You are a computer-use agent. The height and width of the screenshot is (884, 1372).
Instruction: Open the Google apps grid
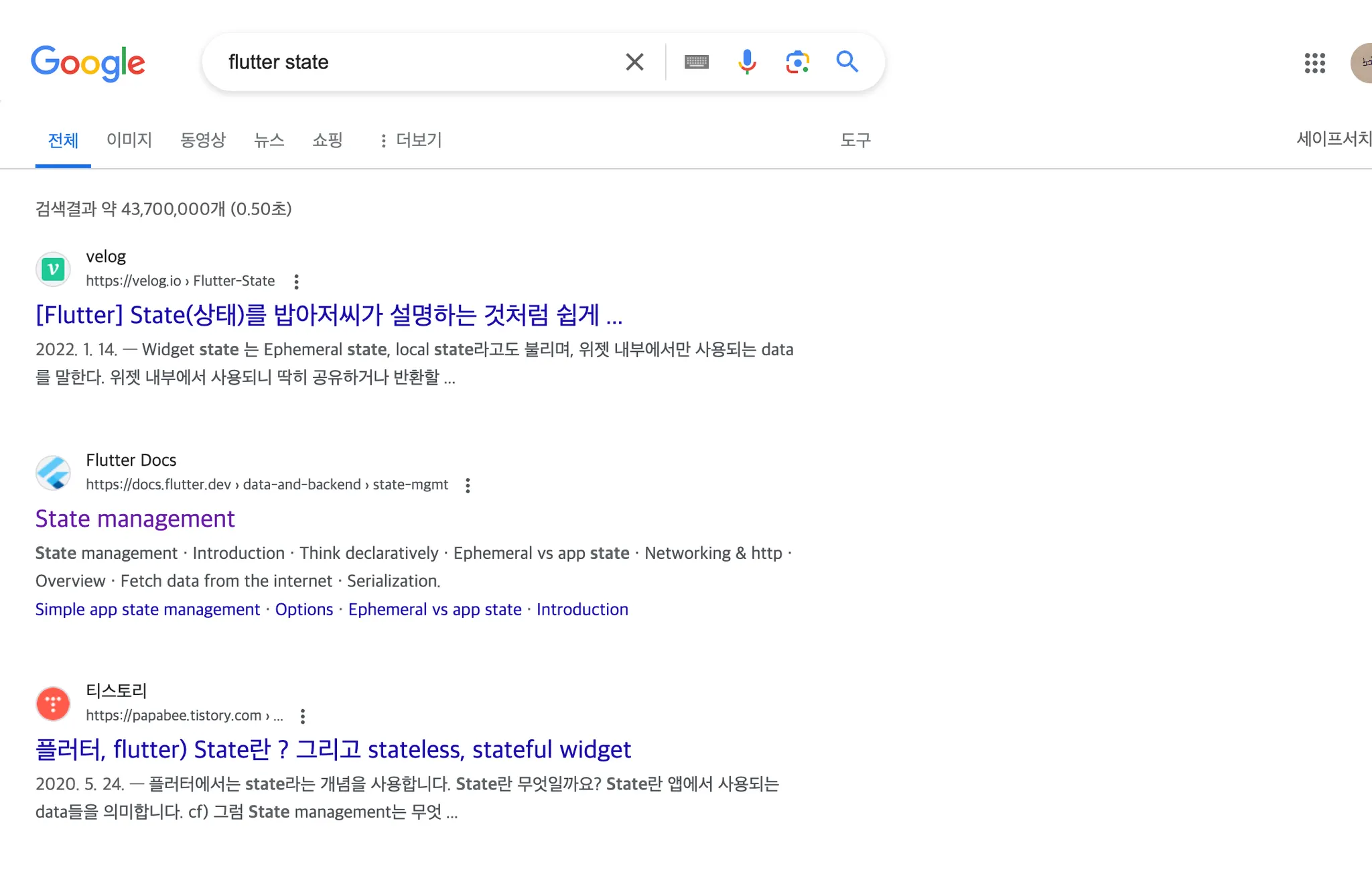(x=1314, y=63)
